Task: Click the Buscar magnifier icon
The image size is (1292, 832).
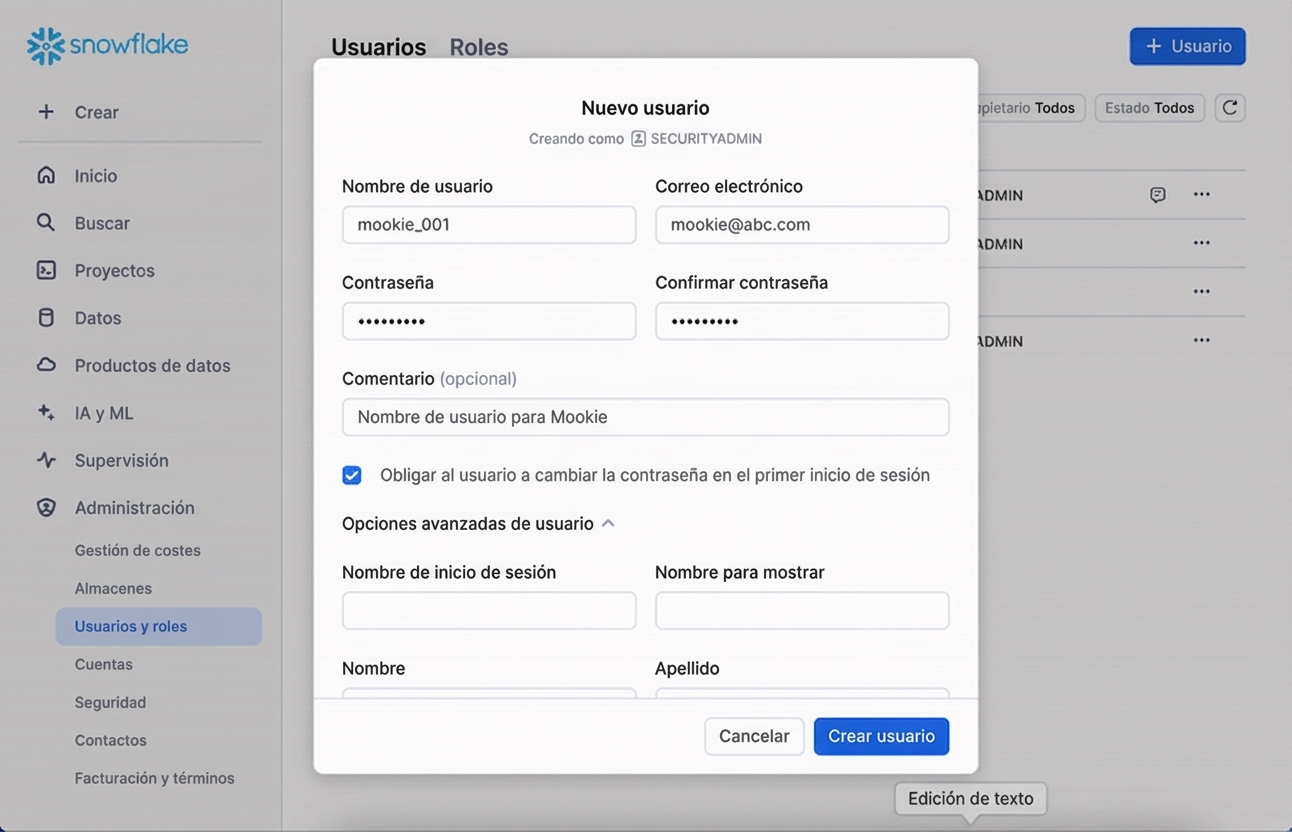Action: click(46, 222)
